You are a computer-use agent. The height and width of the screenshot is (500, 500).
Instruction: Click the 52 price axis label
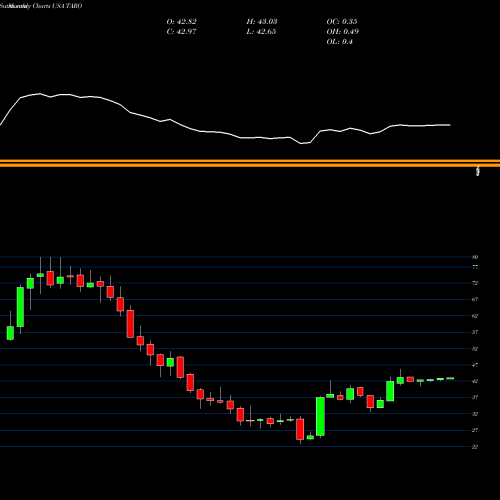(x=475, y=349)
